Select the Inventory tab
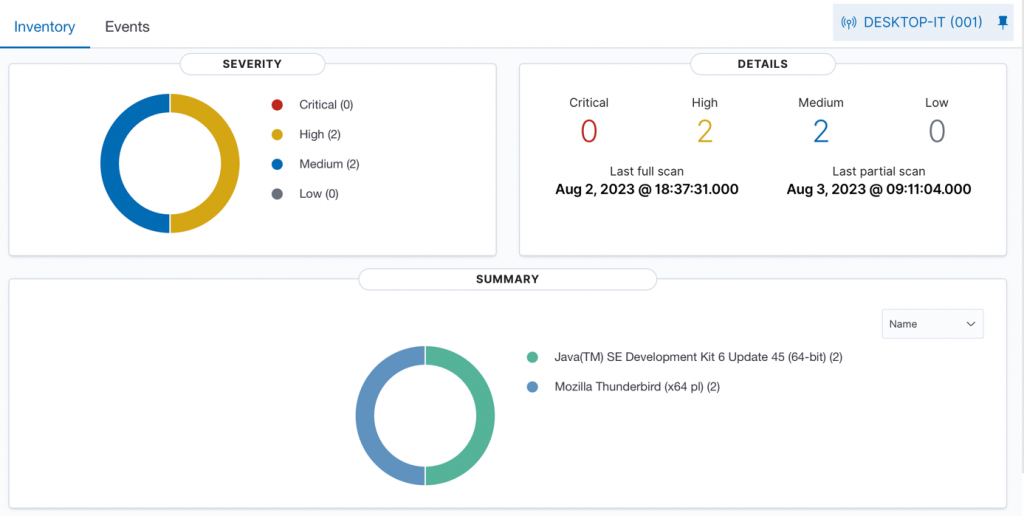Screen dimensions: 1024x516 click(44, 27)
